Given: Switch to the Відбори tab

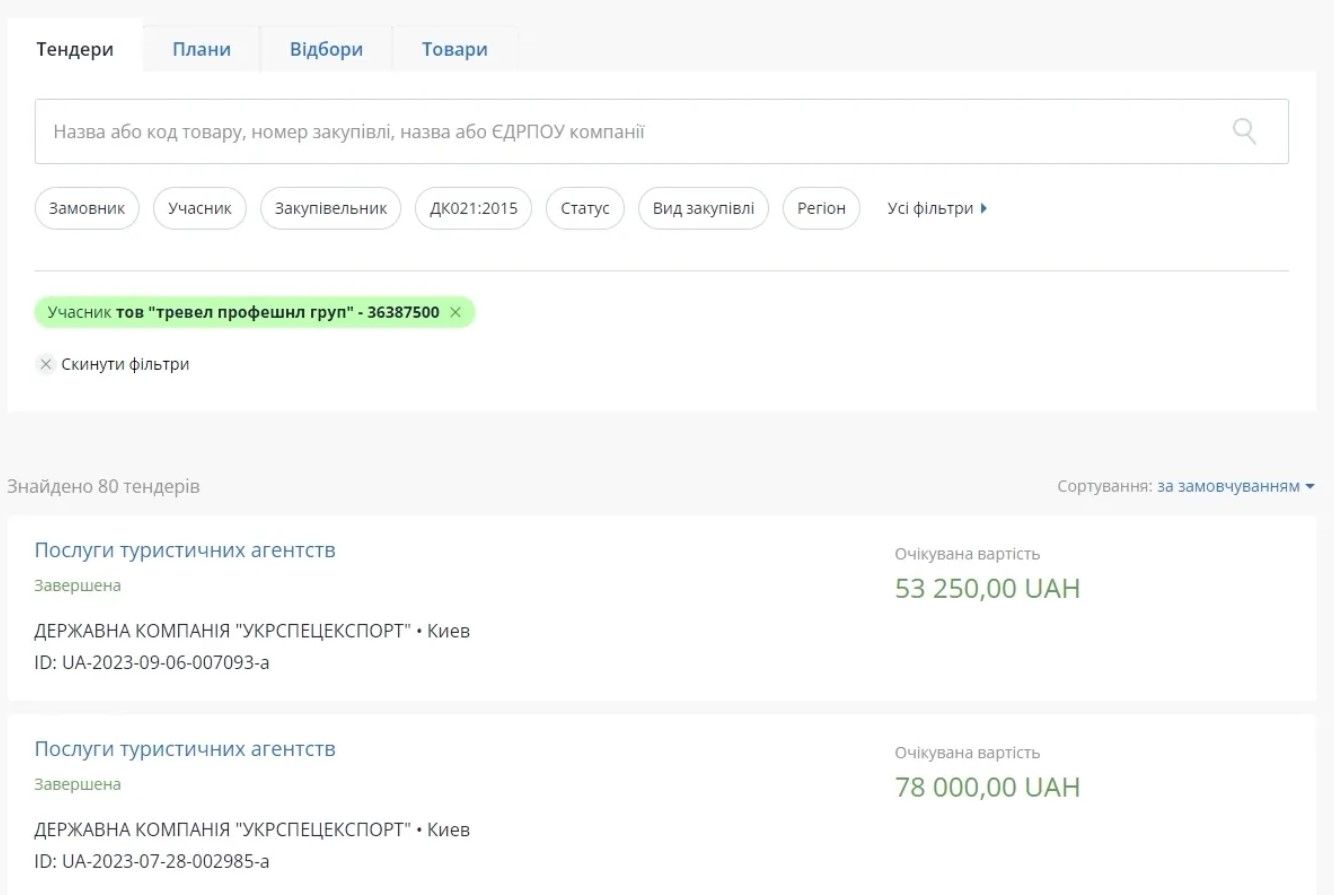Looking at the screenshot, I should coord(326,49).
